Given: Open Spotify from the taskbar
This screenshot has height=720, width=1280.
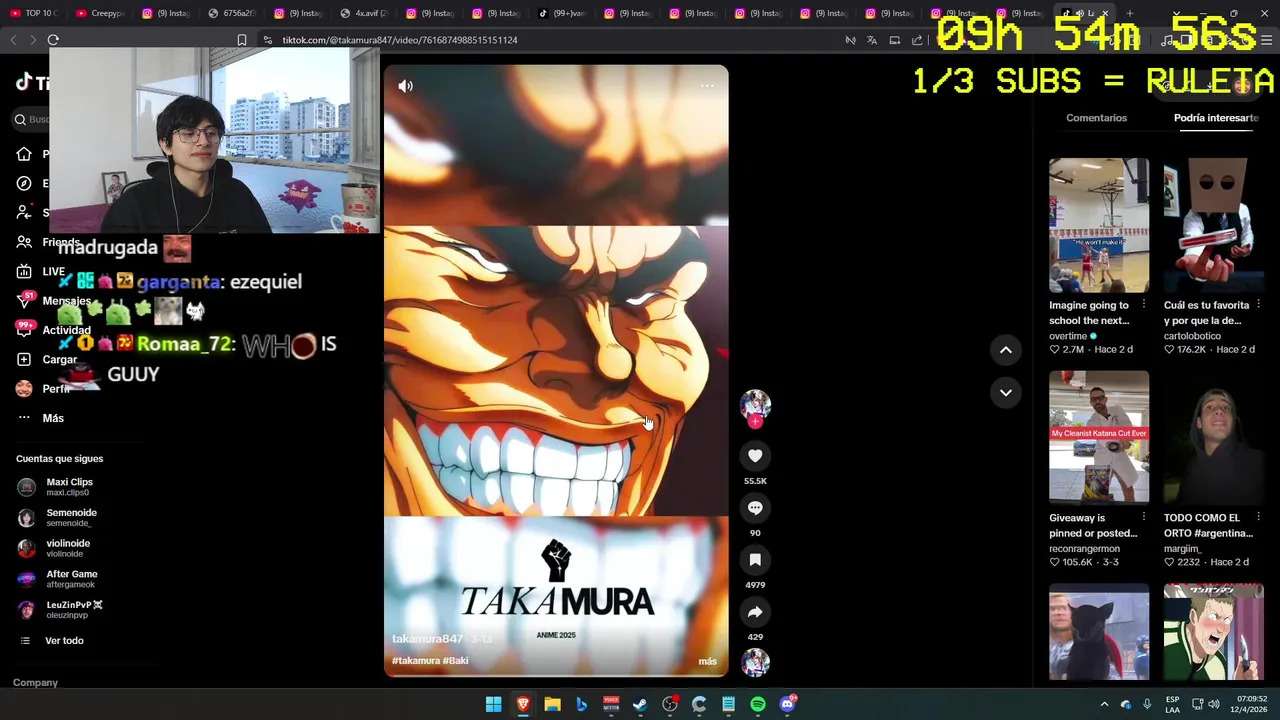Looking at the screenshot, I should pos(758,704).
